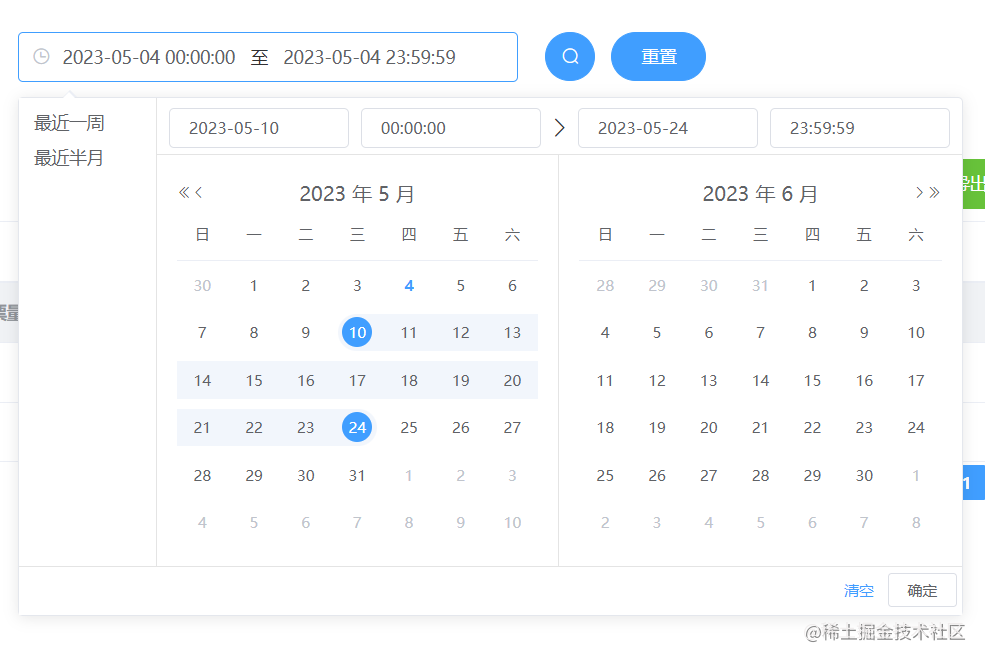Click the clock icon in the date range field

(39, 56)
